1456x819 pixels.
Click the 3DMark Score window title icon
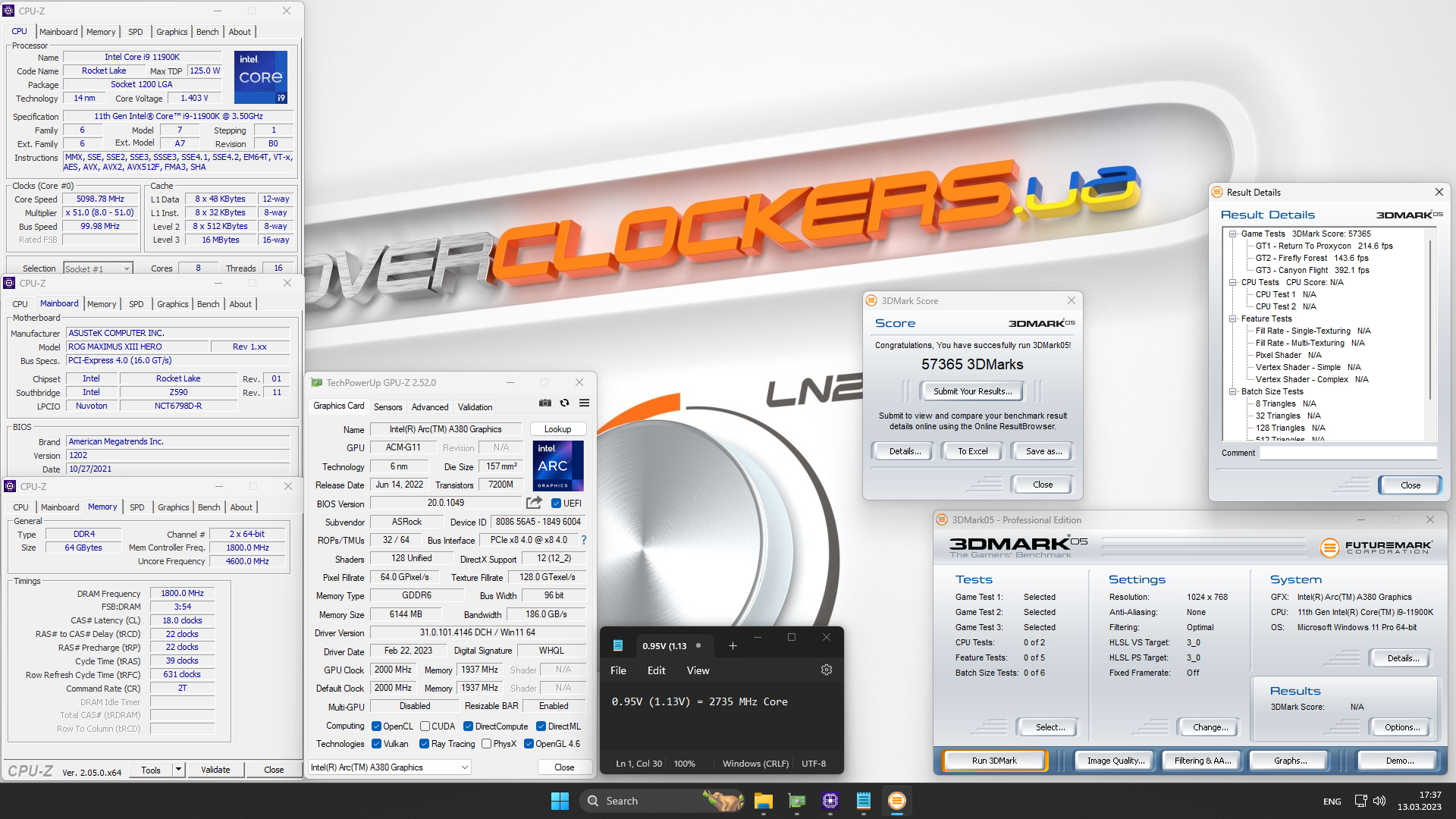tap(871, 301)
